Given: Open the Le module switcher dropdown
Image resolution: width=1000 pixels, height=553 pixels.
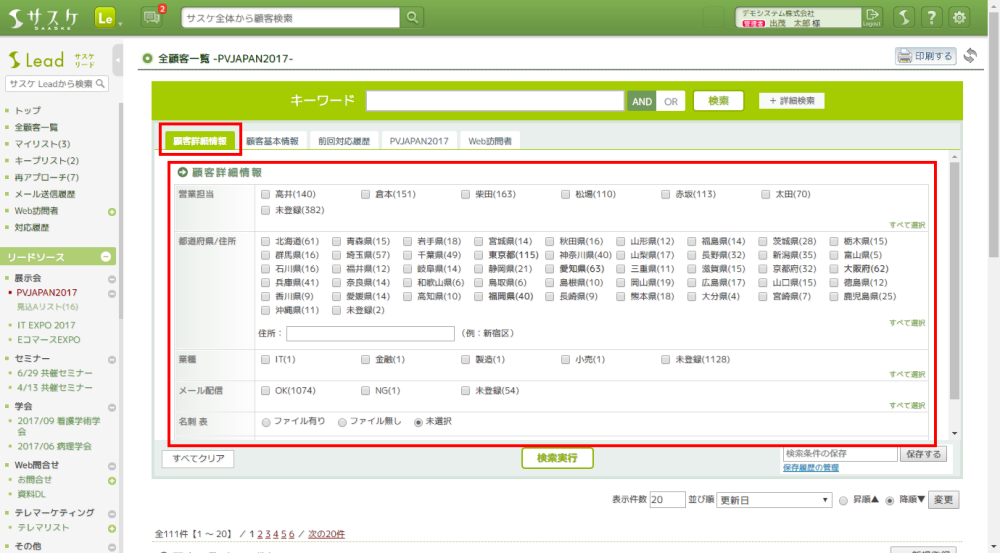Looking at the screenshot, I should pyautogui.click(x=108, y=18).
